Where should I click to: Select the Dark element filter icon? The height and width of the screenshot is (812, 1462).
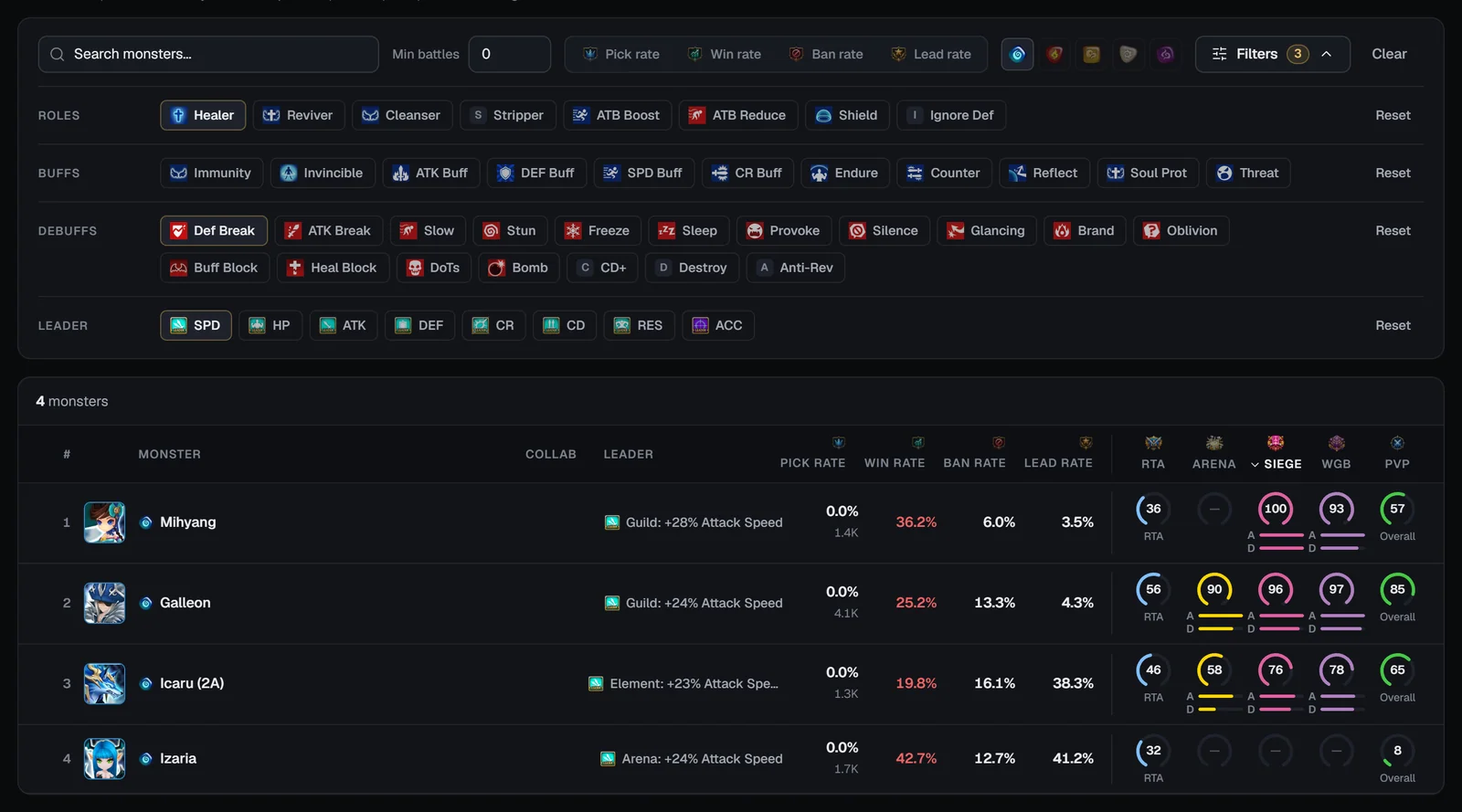click(x=1165, y=54)
